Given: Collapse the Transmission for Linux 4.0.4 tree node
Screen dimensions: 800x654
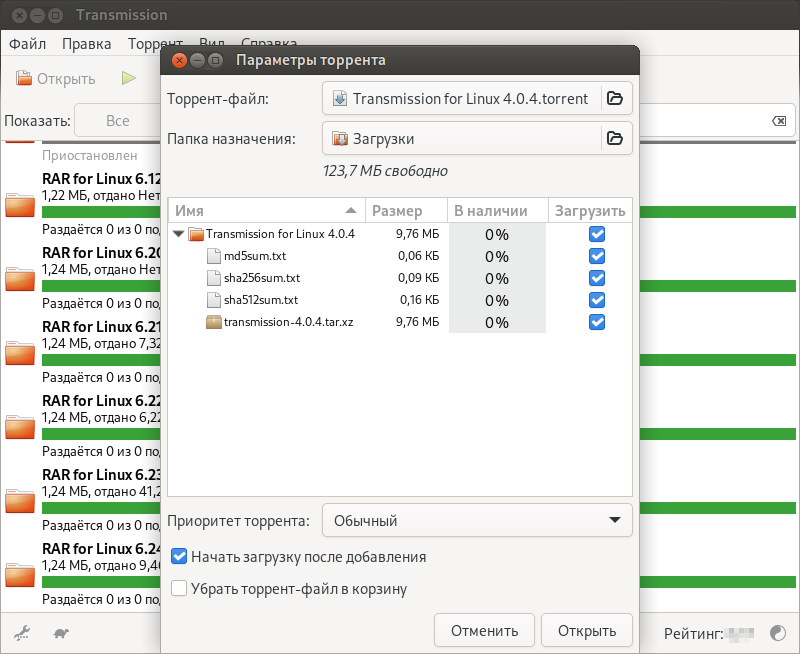Looking at the screenshot, I should coord(179,234).
